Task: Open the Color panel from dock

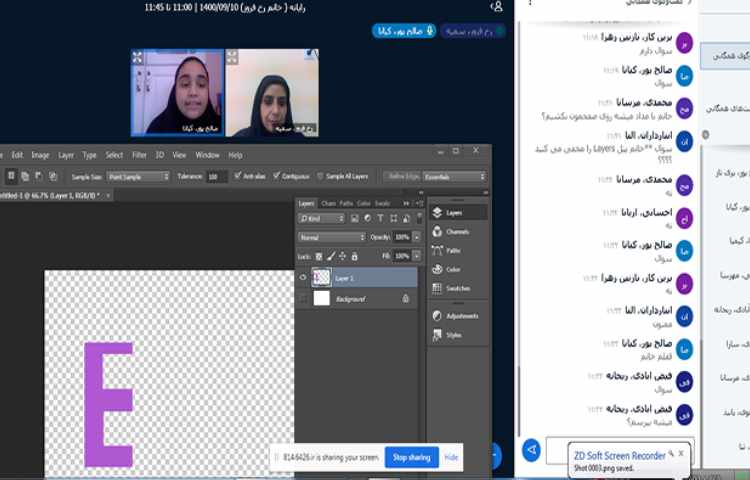Action: tap(438, 270)
